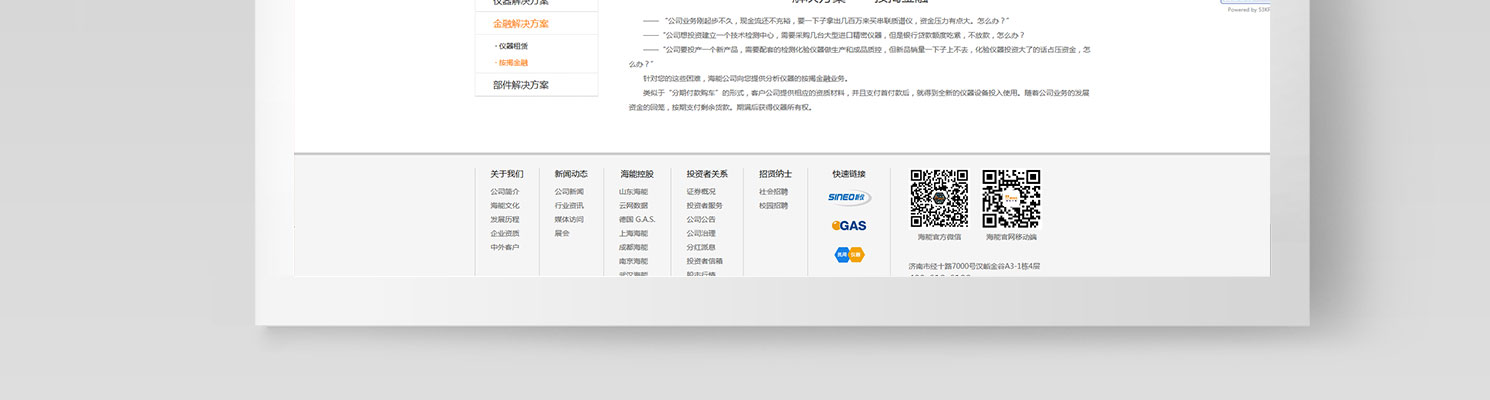Click 关于我们 footer heading
Image resolution: width=1490 pixels, height=400 pixels.
(x=507, y=174)
